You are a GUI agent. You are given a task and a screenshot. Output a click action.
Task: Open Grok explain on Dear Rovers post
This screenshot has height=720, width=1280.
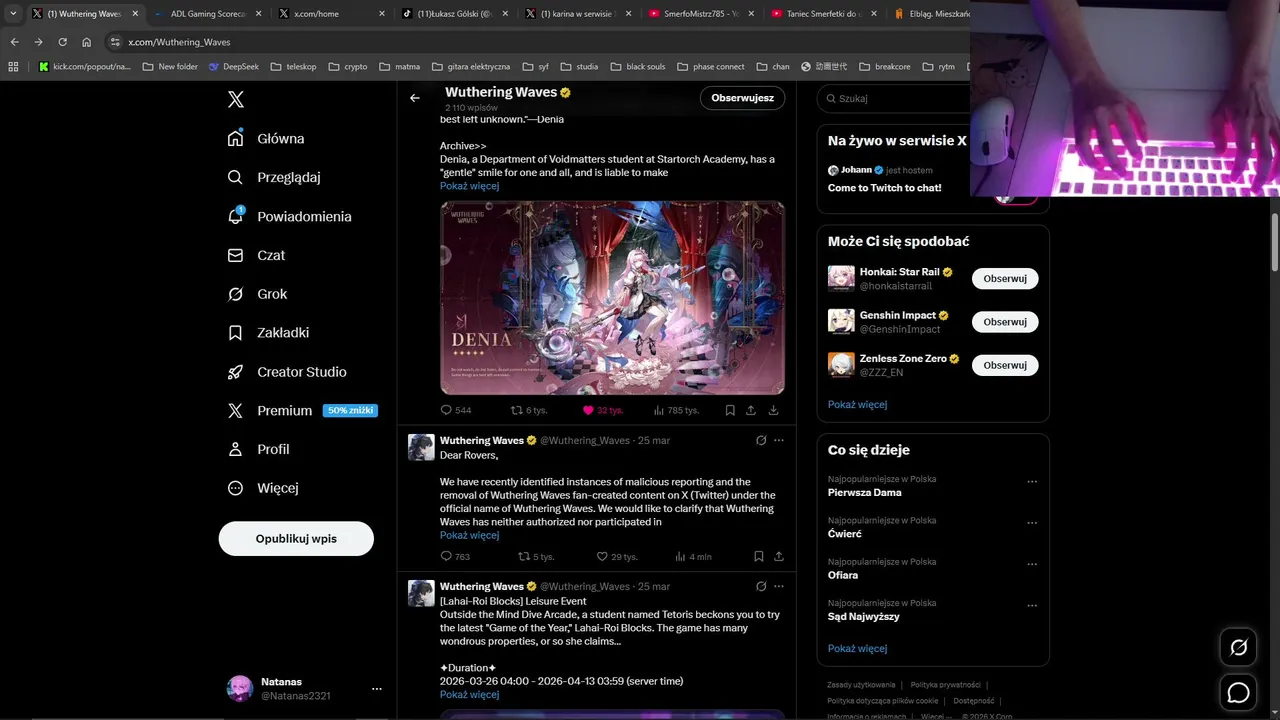tap(761, 440)
